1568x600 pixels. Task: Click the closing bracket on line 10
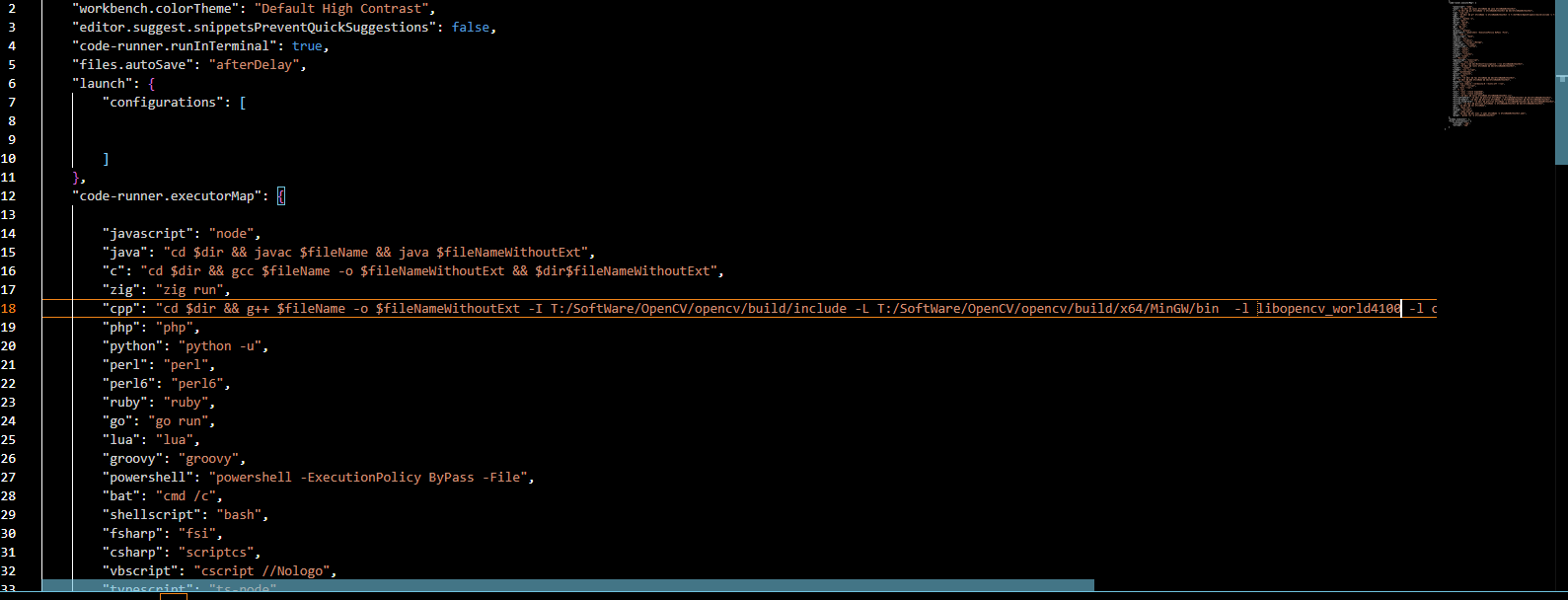point(107,158)
